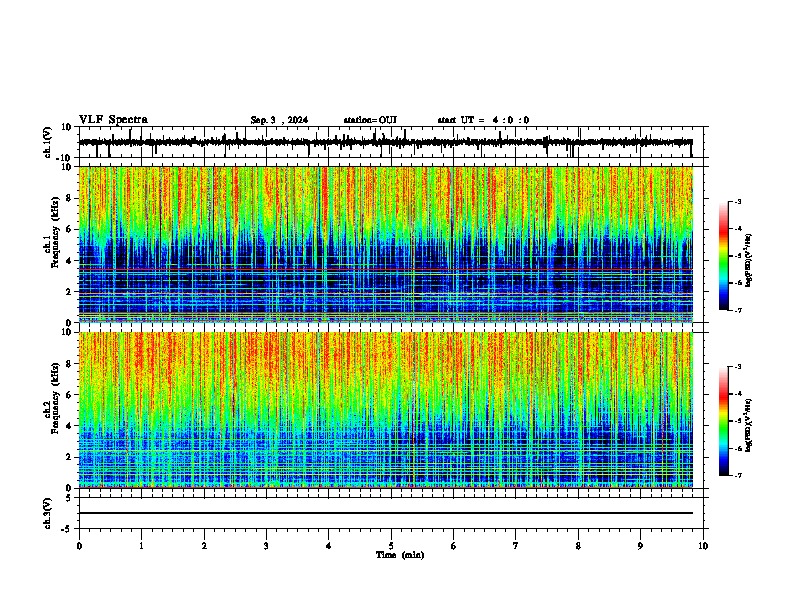
Task: Click the "8" kHz tick of ch.1 spectrogram
Action: coord(69,198)
